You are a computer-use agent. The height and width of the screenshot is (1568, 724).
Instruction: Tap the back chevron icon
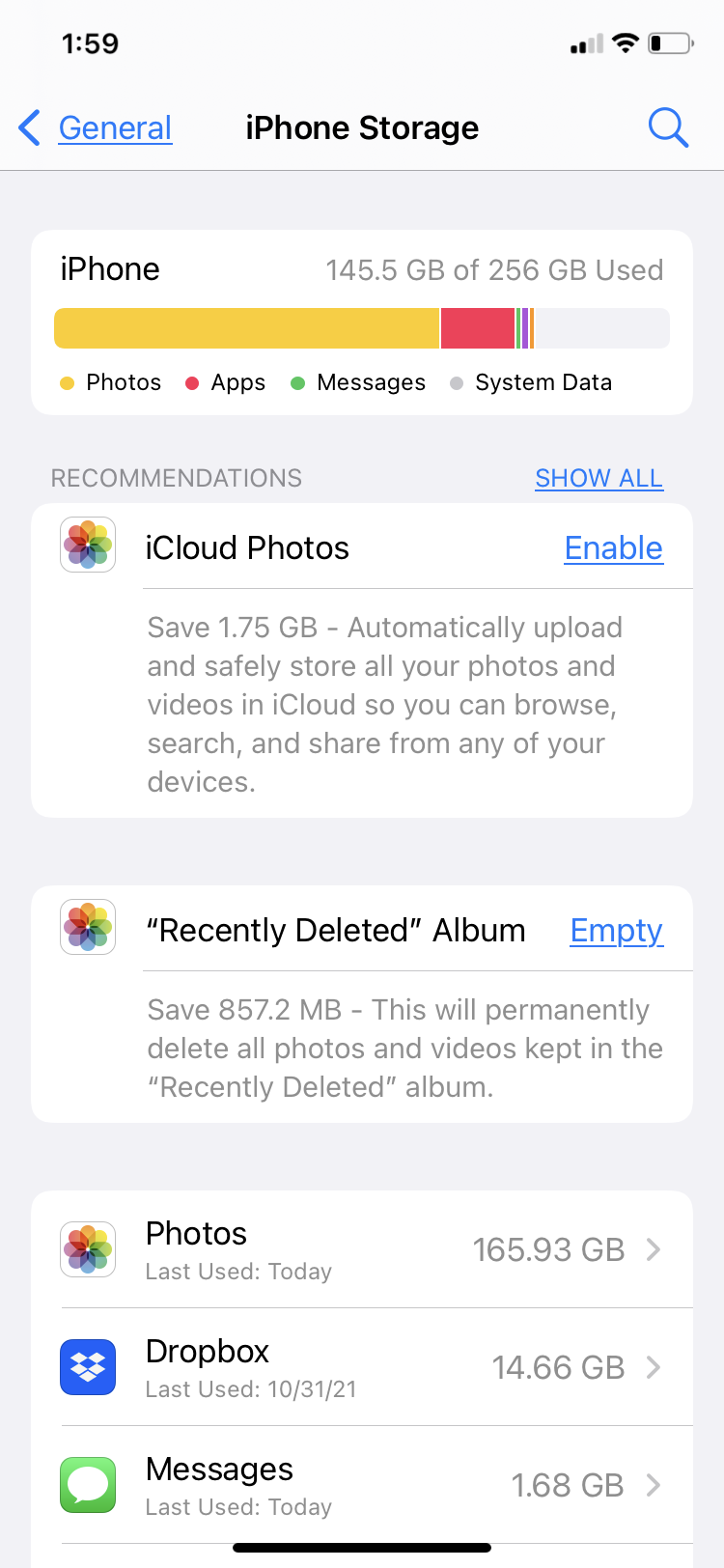tap(30, 127)
